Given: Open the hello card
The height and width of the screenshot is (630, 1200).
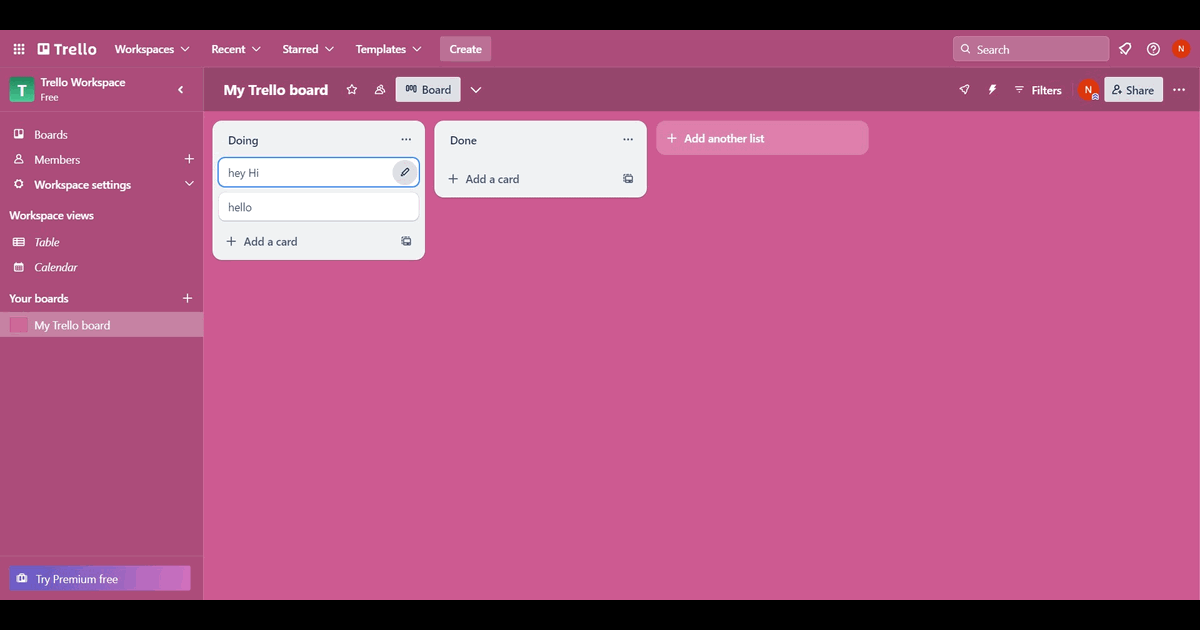Looking at the screenshot, I should coord(319,207).
